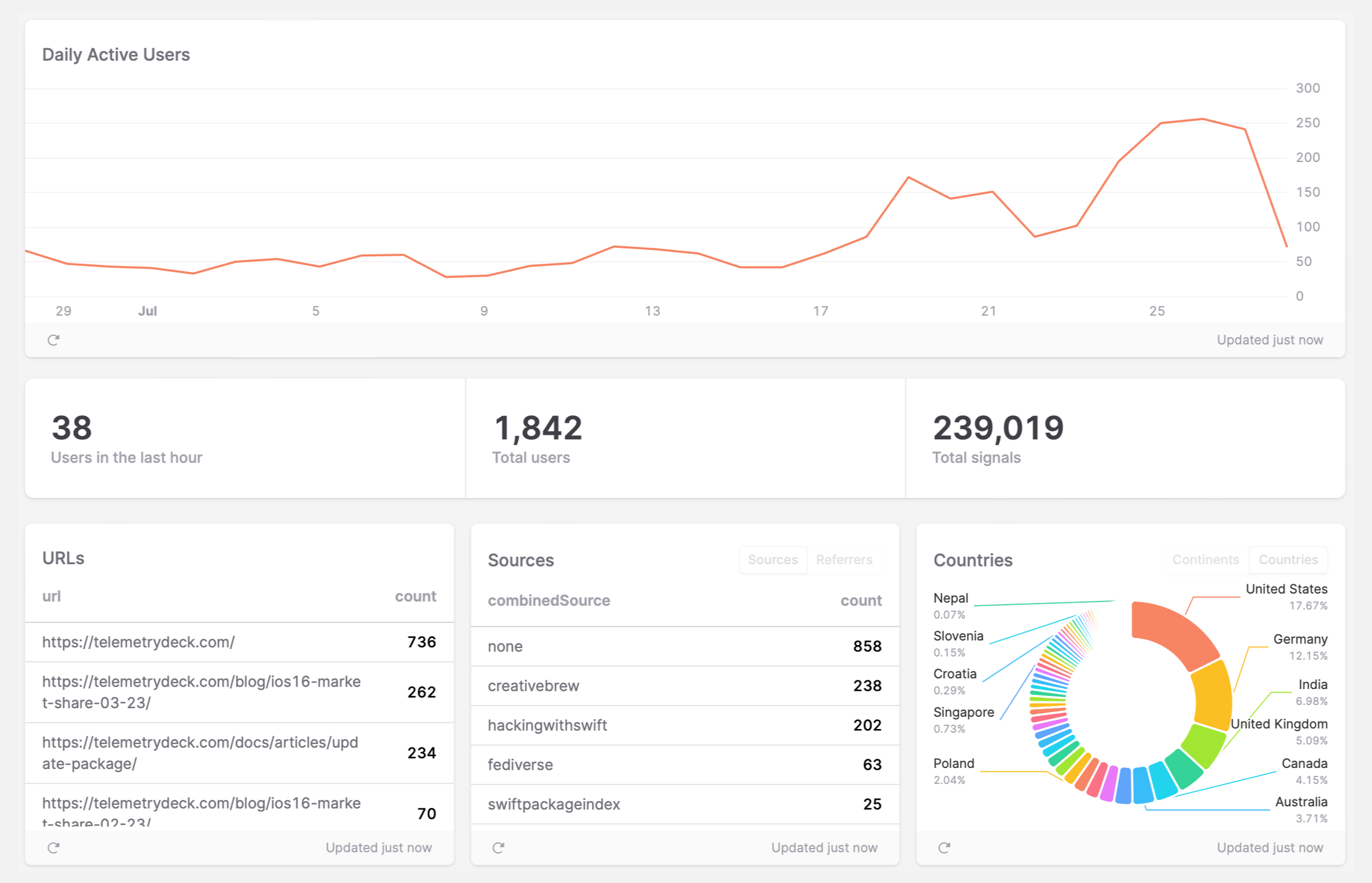
Task: Refresh the Countries panel
Action: (944, 848)
